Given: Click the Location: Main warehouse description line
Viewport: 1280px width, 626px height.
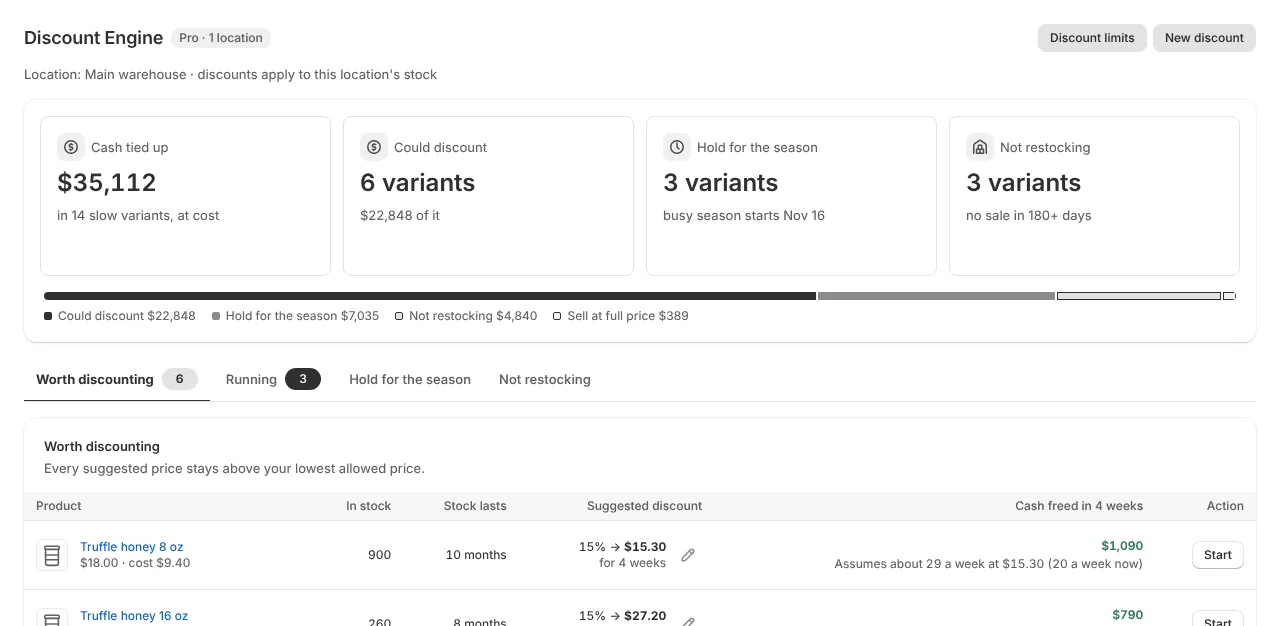Looking at the screenshot, I should point(230,75).
